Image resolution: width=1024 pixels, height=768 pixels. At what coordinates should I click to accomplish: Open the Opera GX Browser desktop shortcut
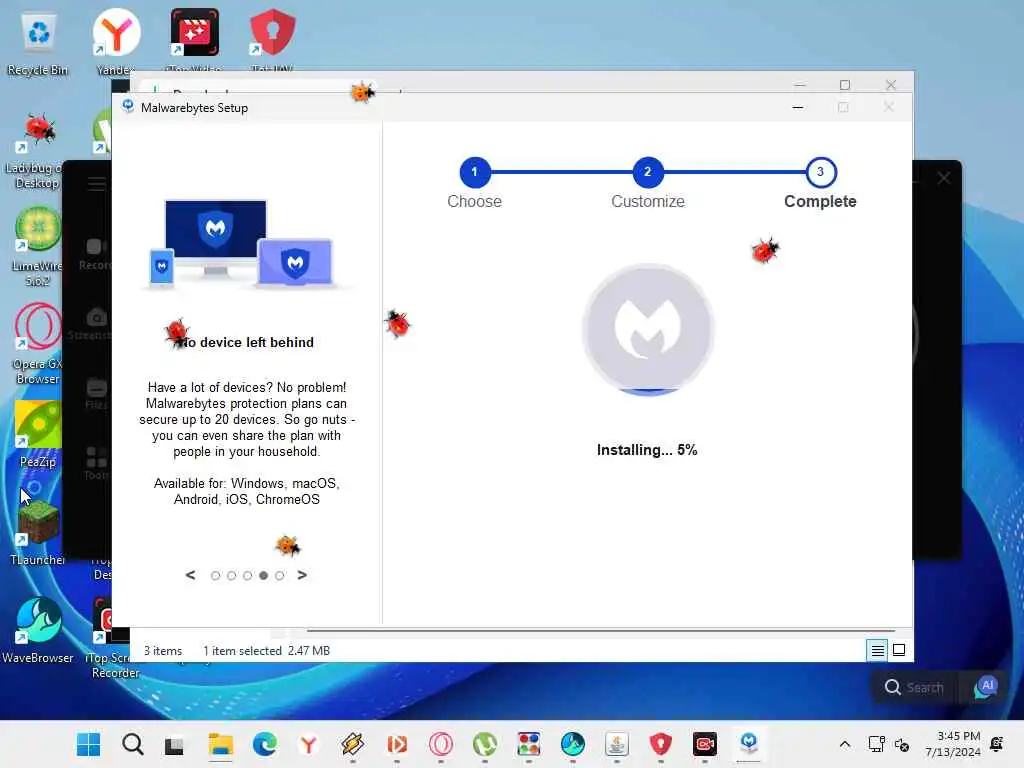tap(37, 344)
